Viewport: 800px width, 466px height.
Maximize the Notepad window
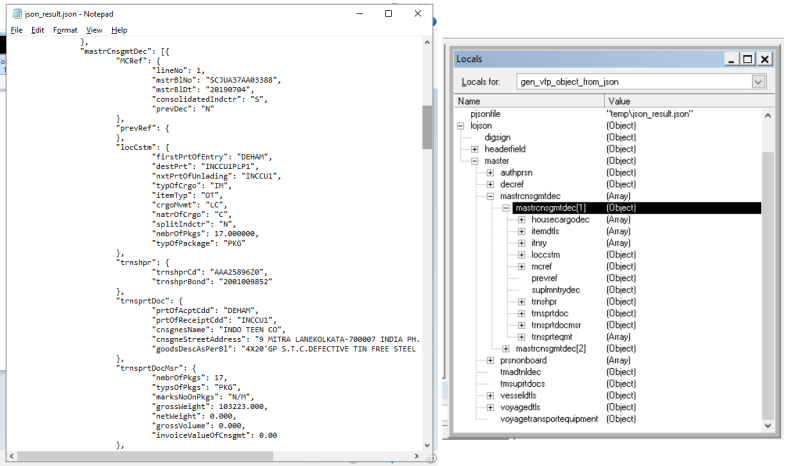tap(388, 14)
